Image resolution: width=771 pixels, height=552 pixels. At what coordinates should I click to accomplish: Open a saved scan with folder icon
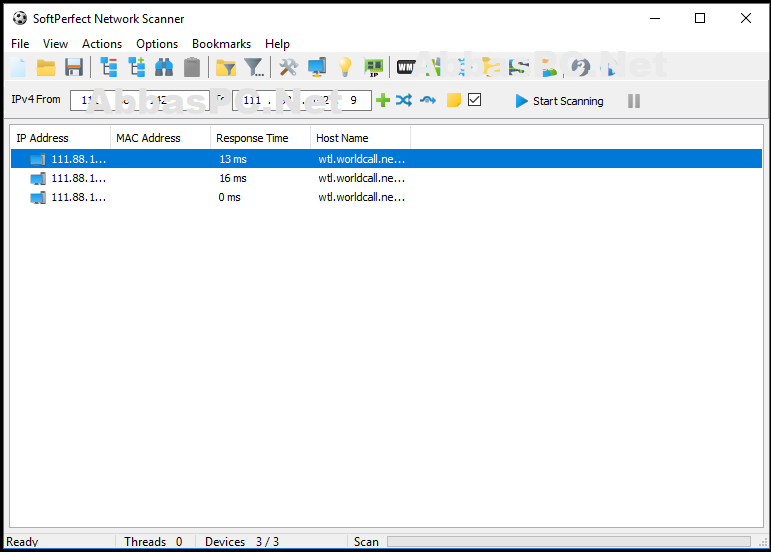click(x=46, y=67)
